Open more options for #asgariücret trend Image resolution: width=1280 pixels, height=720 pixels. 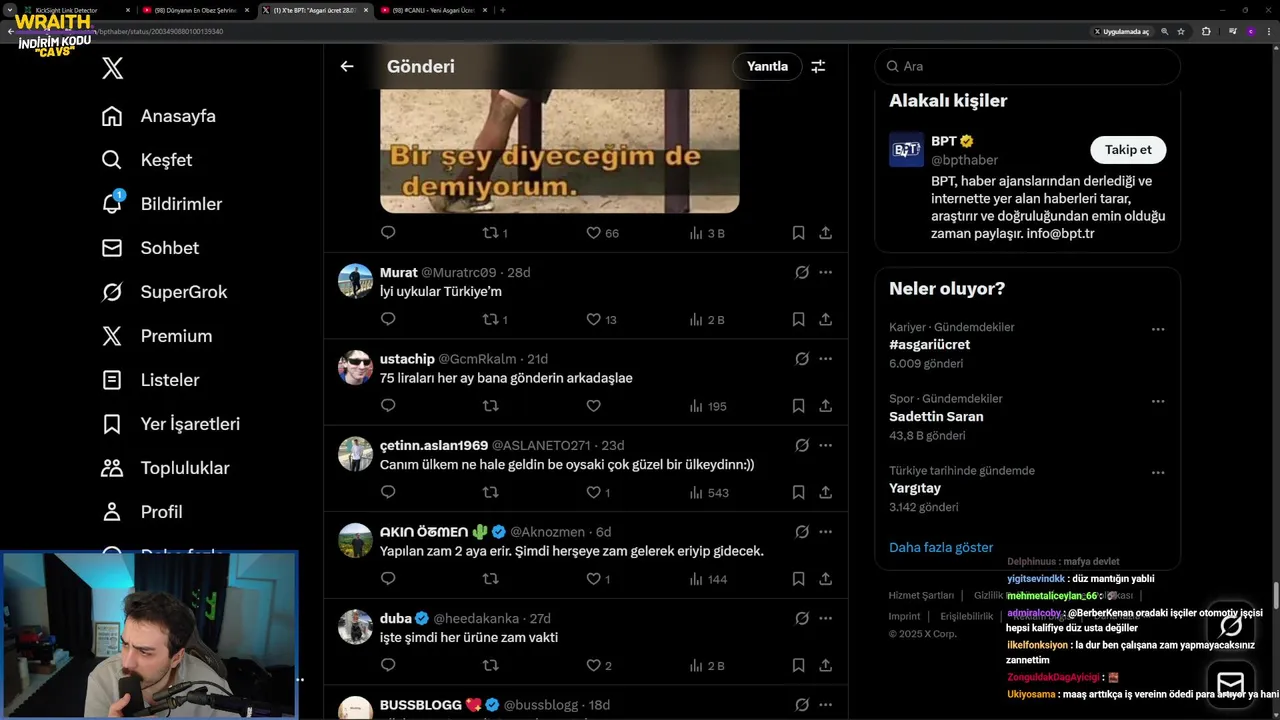pyautogui.click(x=1158, y=329)
